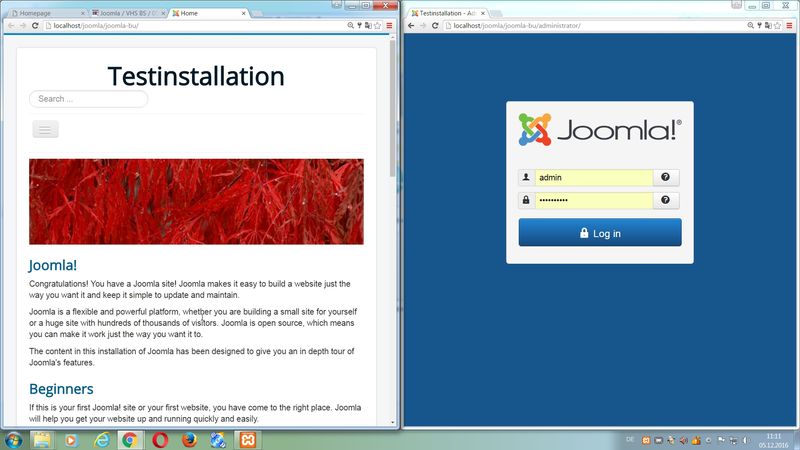Open the Windows Start menu
The image size is (800, 450).
click(13, 440)
